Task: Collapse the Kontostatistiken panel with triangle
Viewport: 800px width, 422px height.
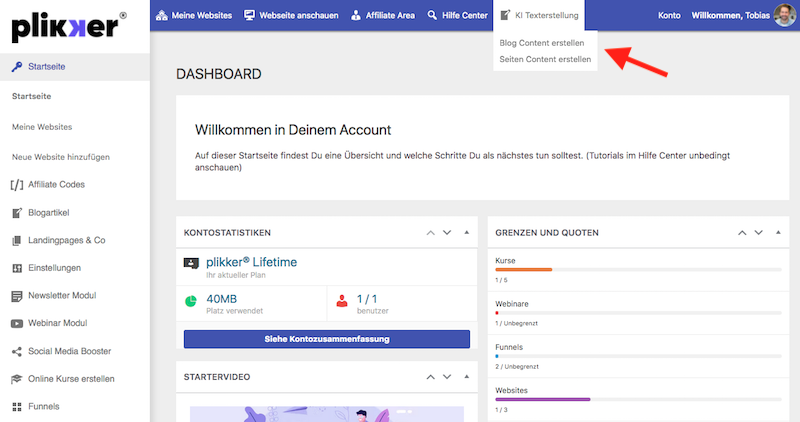Action: tap(466, 232)
